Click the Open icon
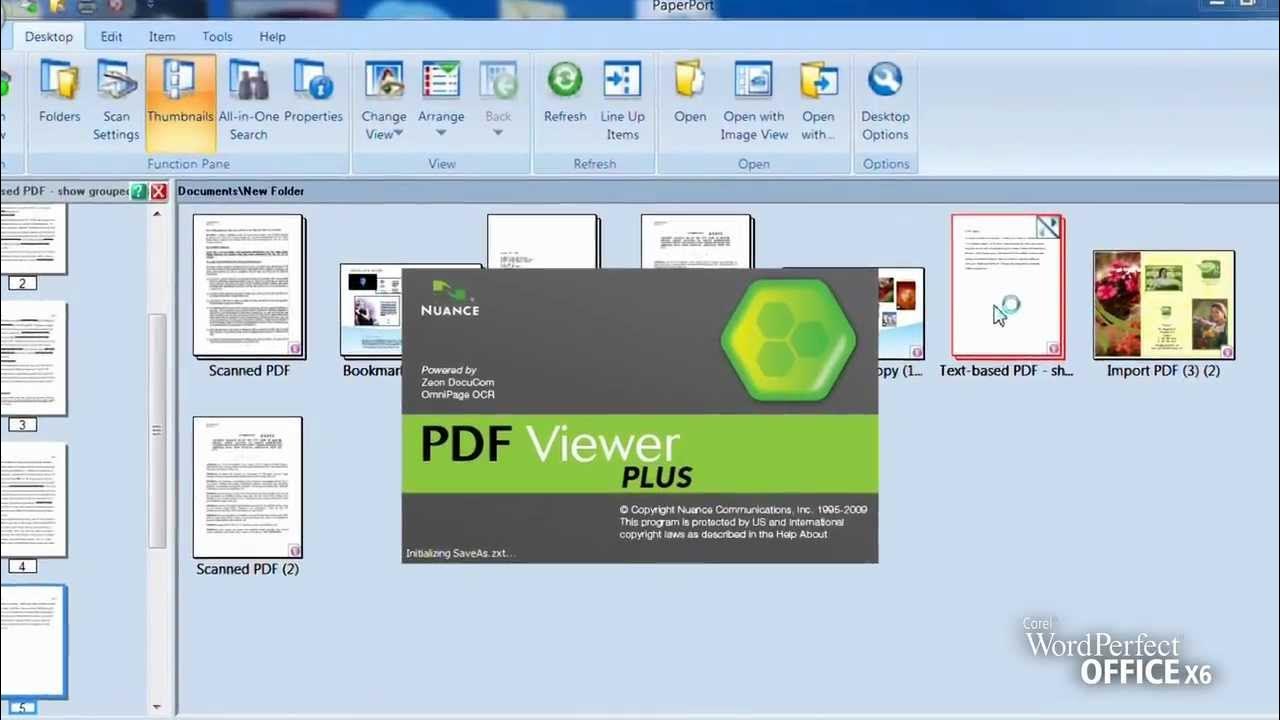 coord(690,80)
